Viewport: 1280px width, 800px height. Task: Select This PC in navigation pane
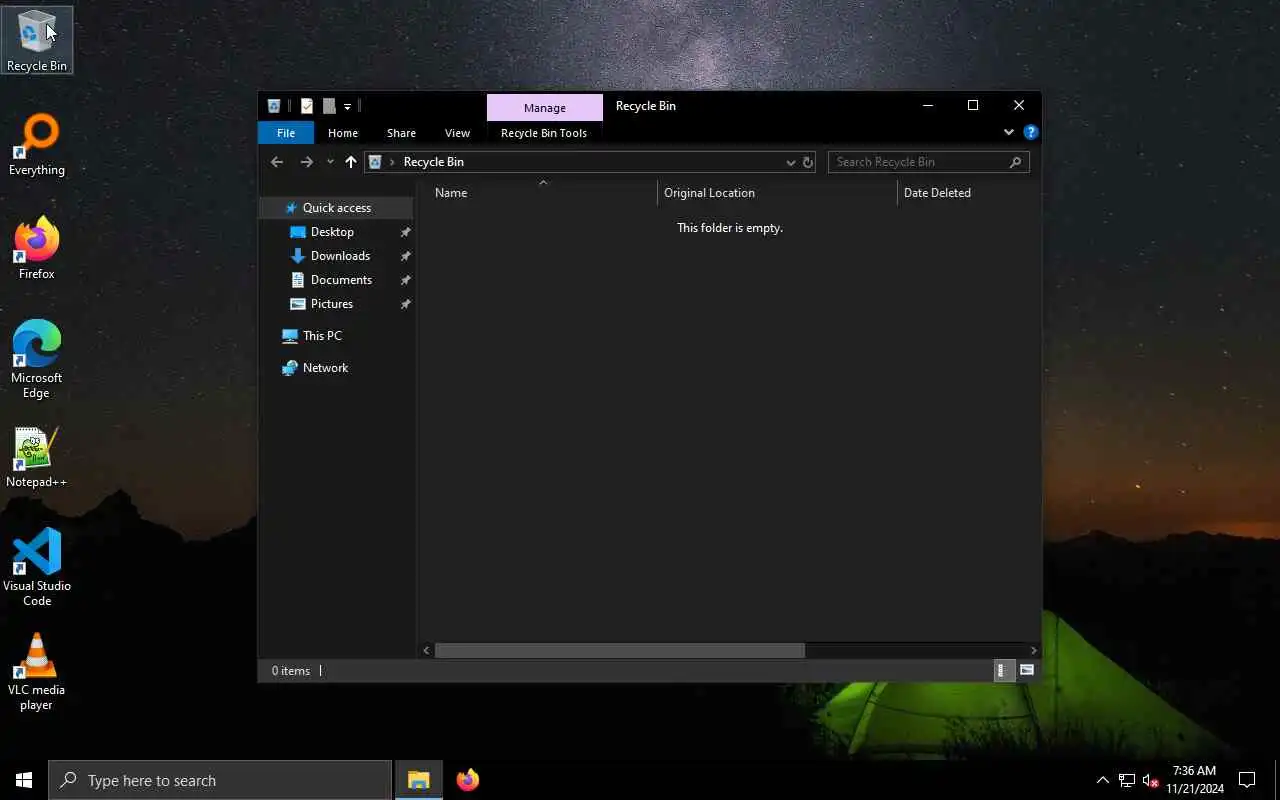tap(322, 336)
